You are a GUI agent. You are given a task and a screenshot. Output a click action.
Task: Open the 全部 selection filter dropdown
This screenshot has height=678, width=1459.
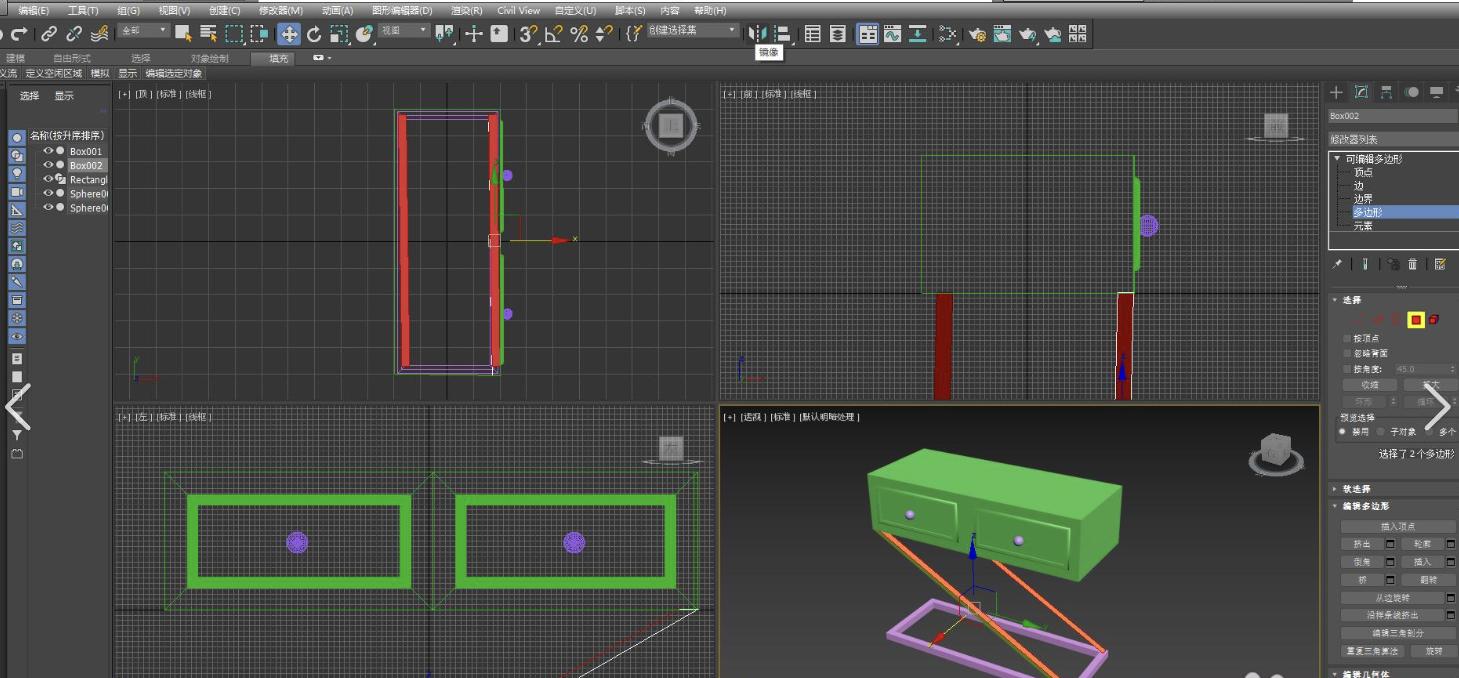144,31
